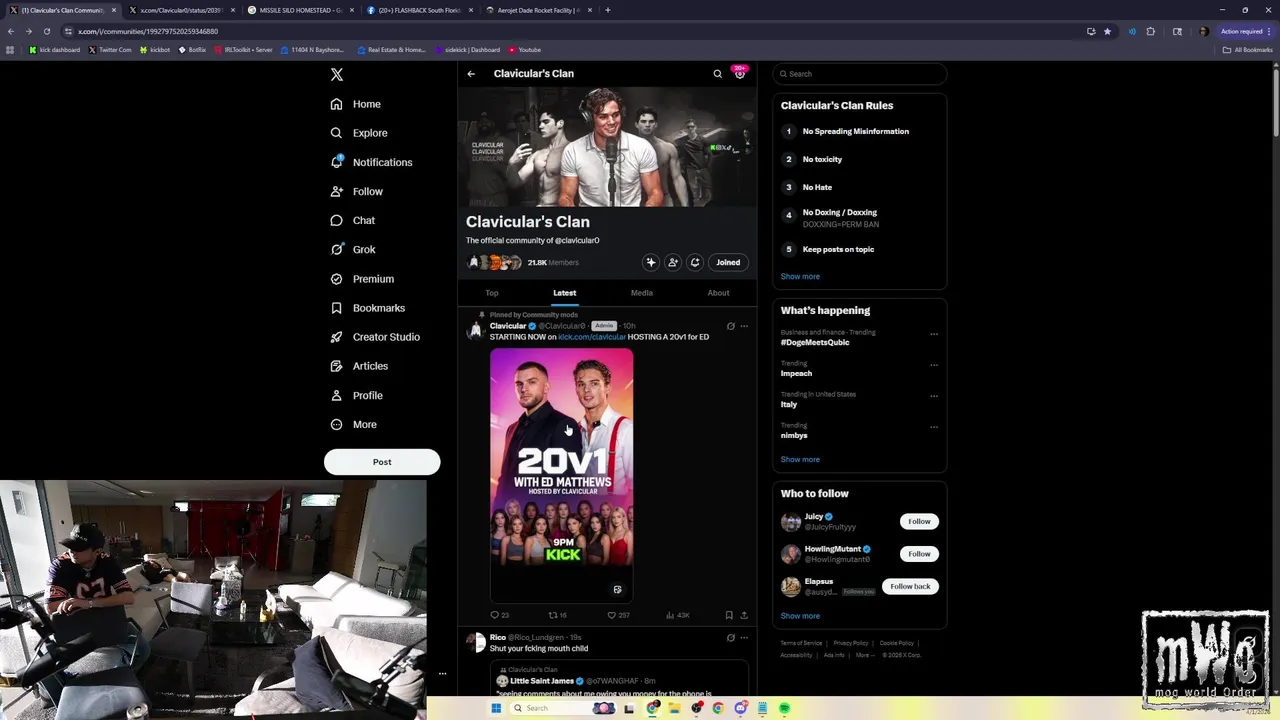Open options for Italy trend
The width and height of the screenshot is (1280, 720).
point(934,396)
